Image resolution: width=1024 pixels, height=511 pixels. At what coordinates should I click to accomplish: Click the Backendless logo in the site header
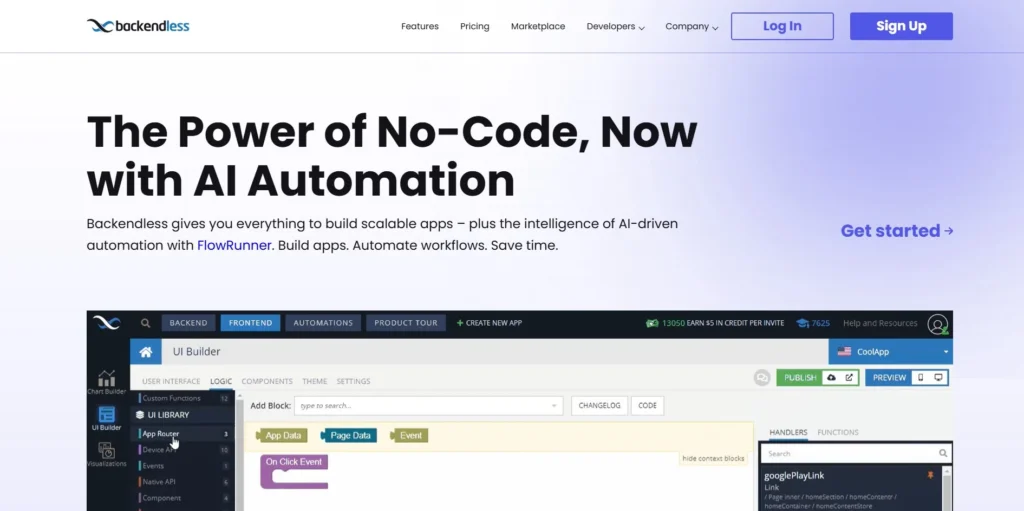coord(138,26)
